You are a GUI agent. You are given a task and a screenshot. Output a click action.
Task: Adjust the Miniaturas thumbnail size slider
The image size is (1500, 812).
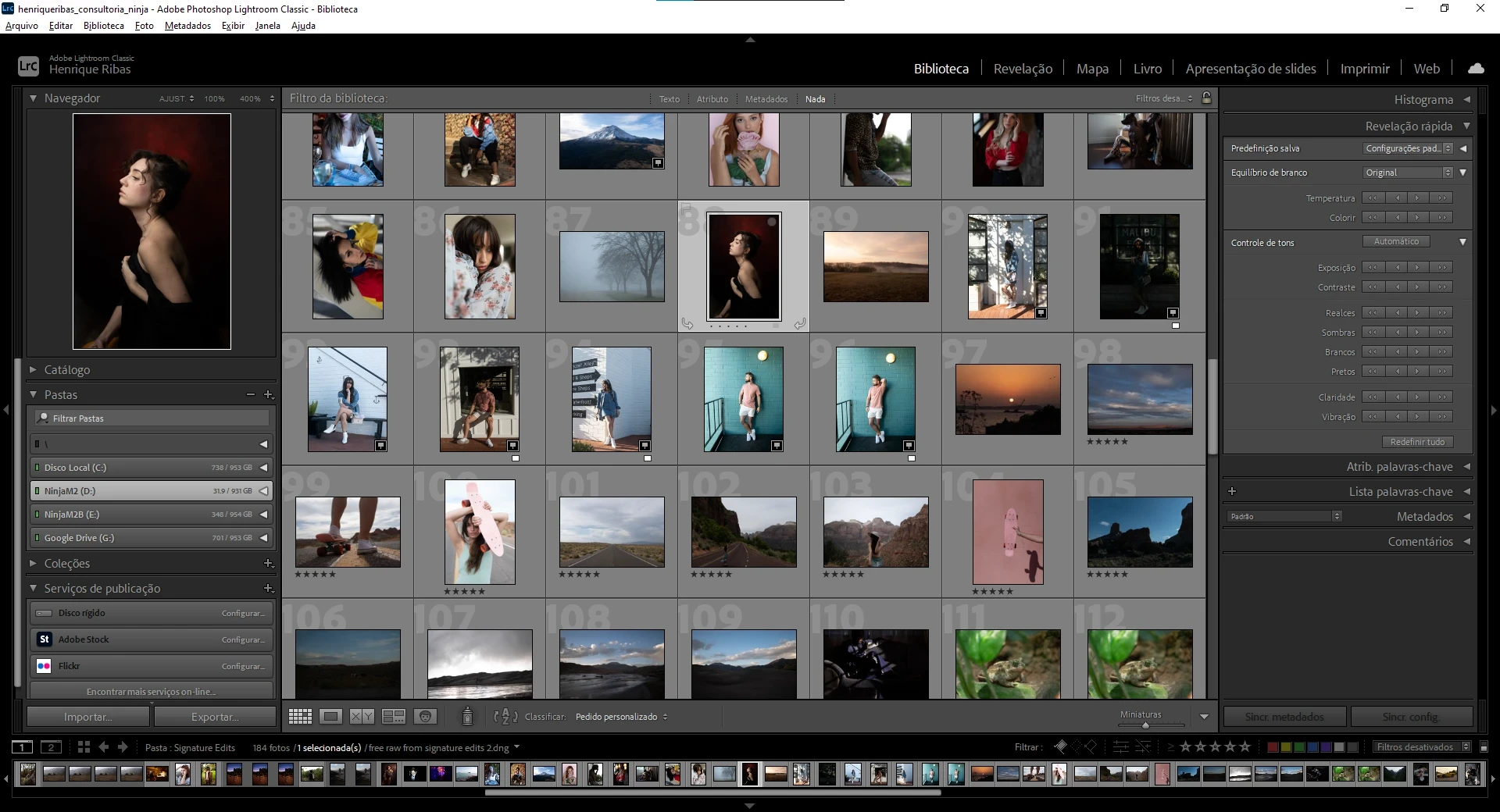coord(1145,726)
